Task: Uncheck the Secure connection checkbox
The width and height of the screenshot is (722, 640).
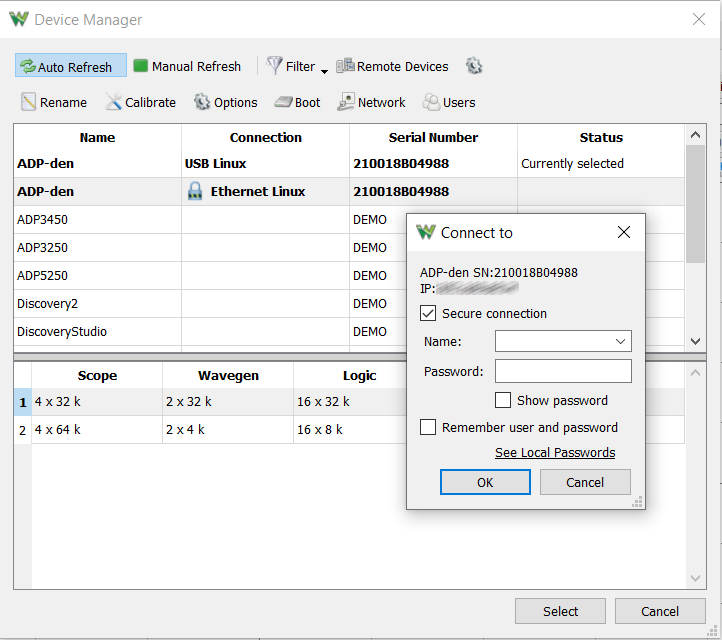Action: (428, 314)
